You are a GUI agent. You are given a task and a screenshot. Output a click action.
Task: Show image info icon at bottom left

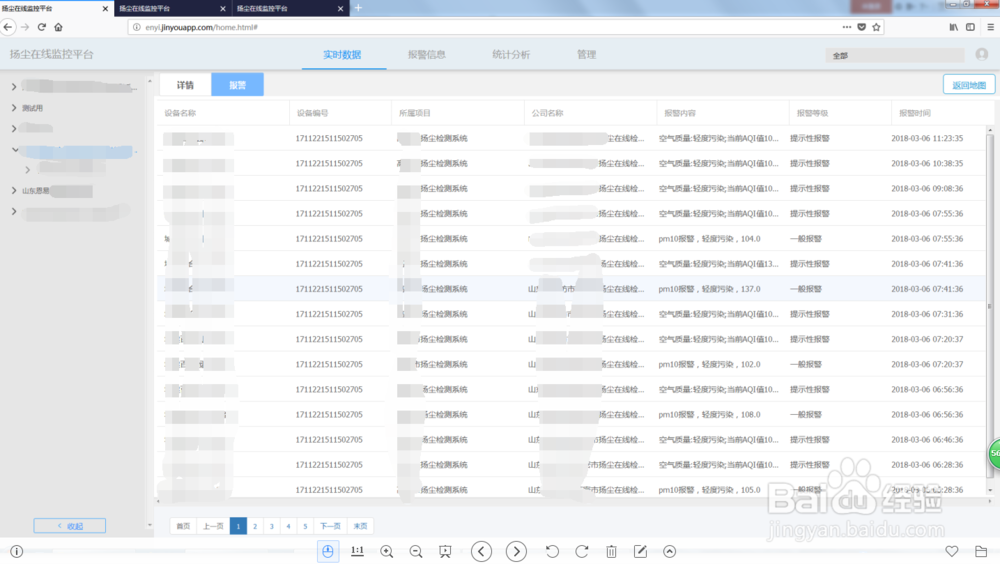coord(17,551)
